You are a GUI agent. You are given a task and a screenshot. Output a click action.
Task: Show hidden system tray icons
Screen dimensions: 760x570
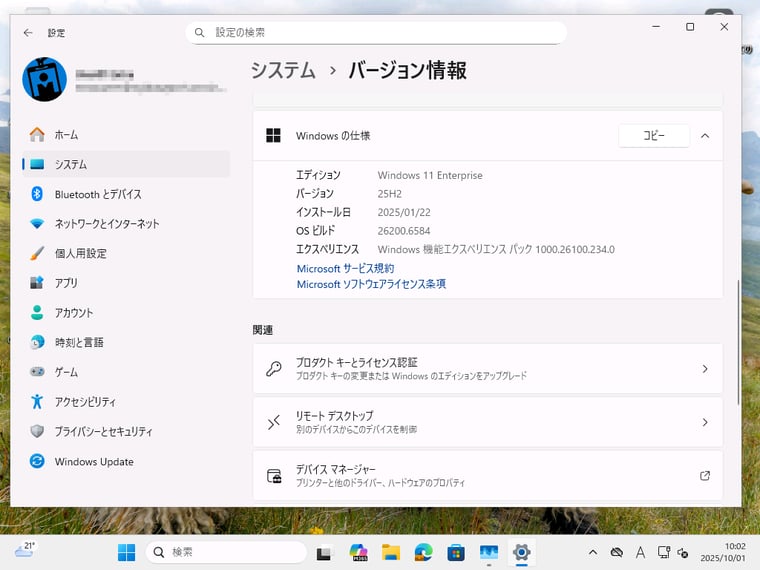592,552
